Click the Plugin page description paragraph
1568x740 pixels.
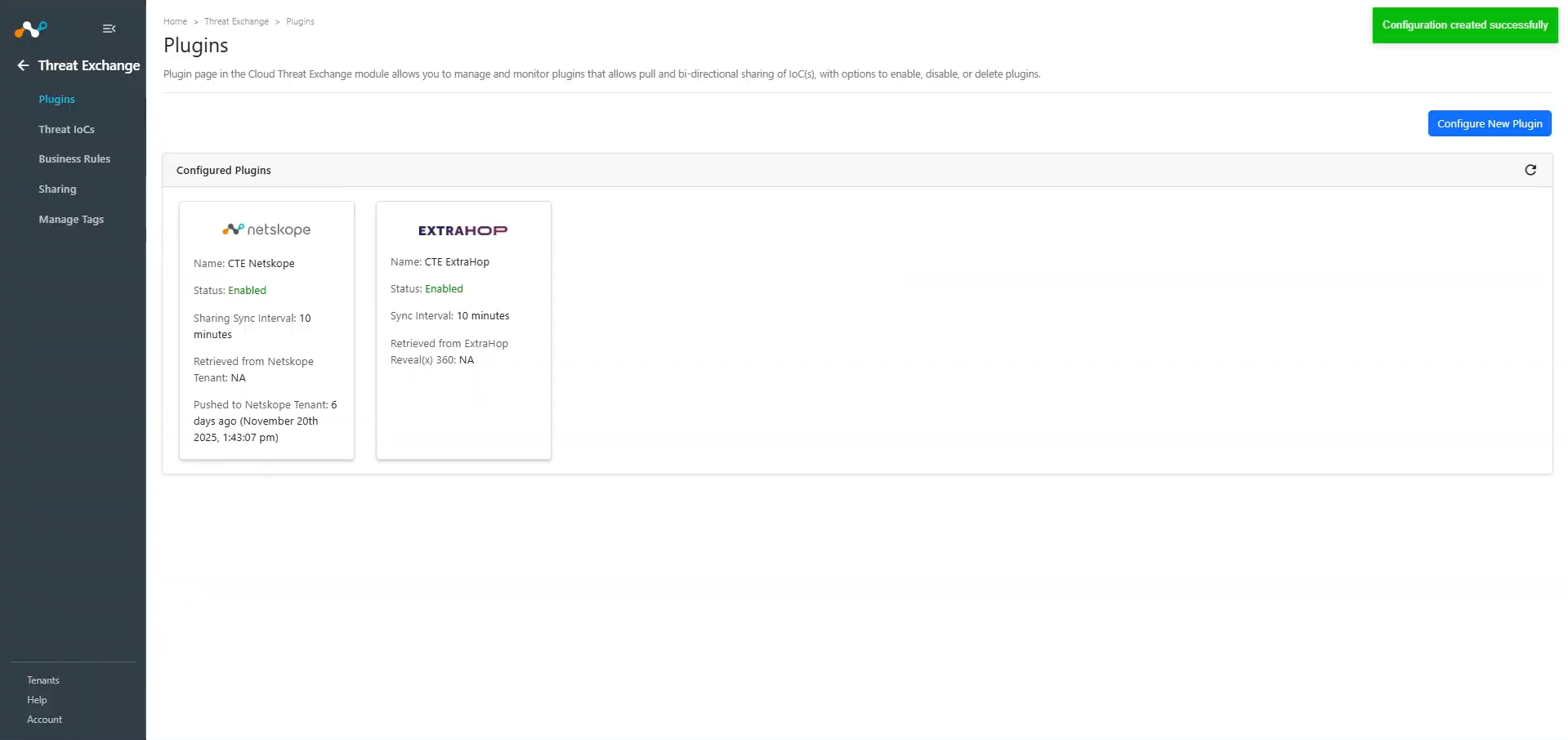[602, 74]
